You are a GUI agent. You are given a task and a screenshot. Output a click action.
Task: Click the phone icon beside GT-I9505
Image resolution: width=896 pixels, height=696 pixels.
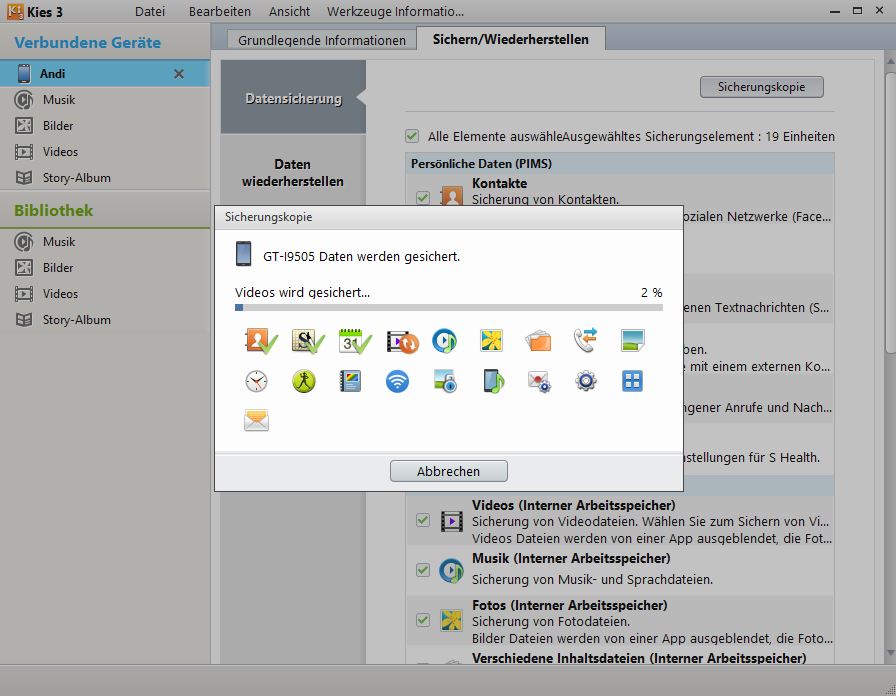coord(243,254)
